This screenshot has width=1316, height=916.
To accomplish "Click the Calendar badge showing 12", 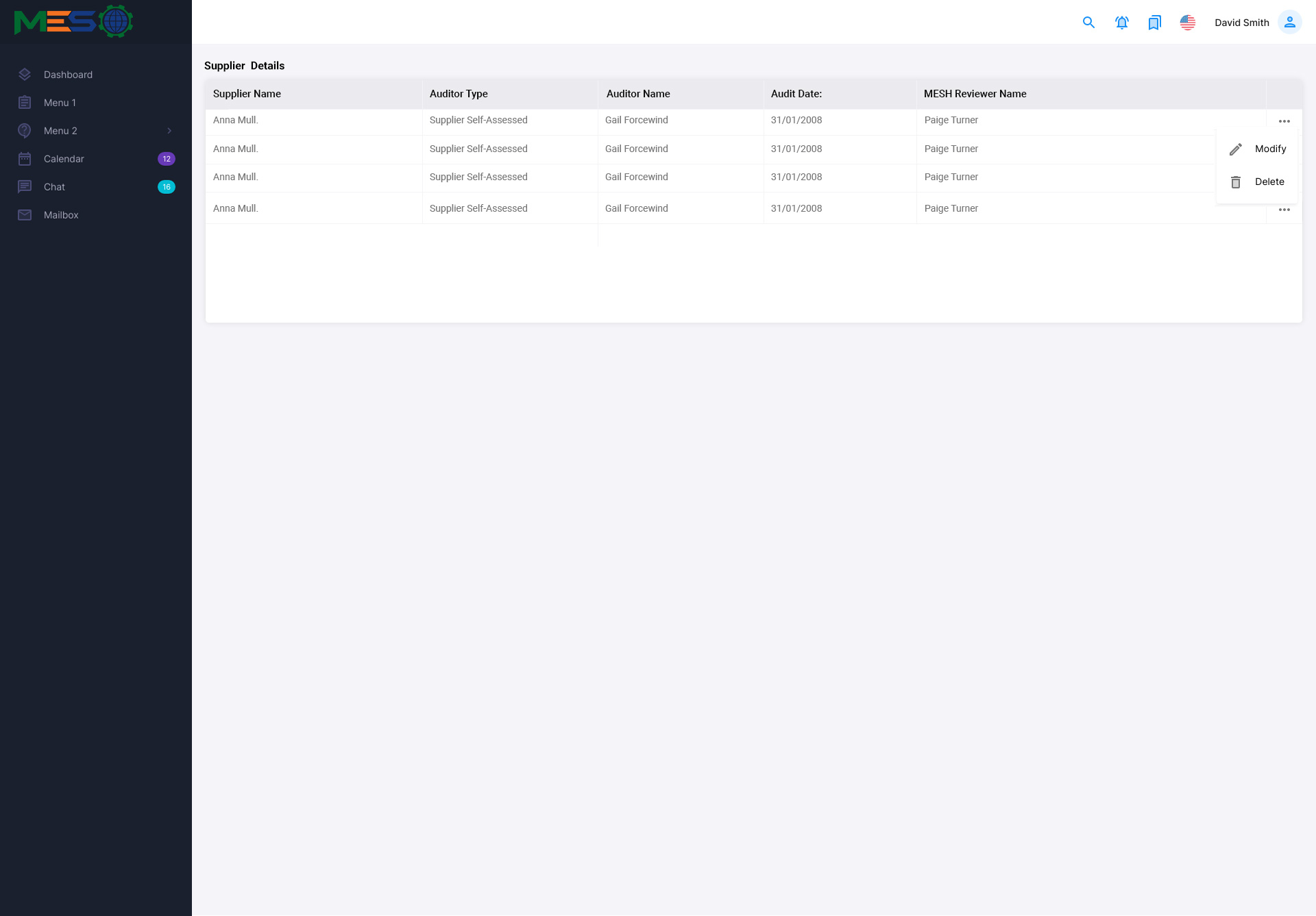I will pos(166,159).
